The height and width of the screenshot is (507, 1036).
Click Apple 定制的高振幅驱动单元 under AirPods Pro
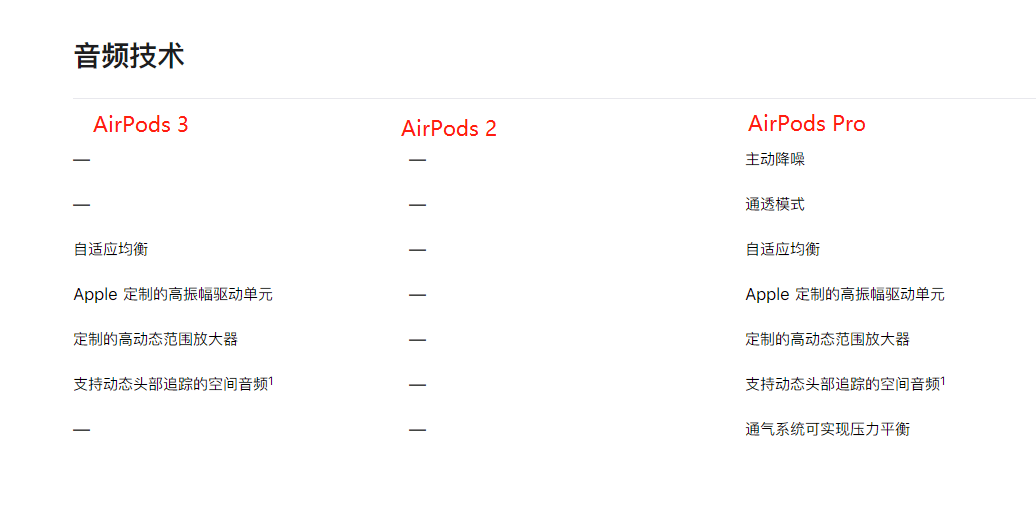tap(845, 295)
